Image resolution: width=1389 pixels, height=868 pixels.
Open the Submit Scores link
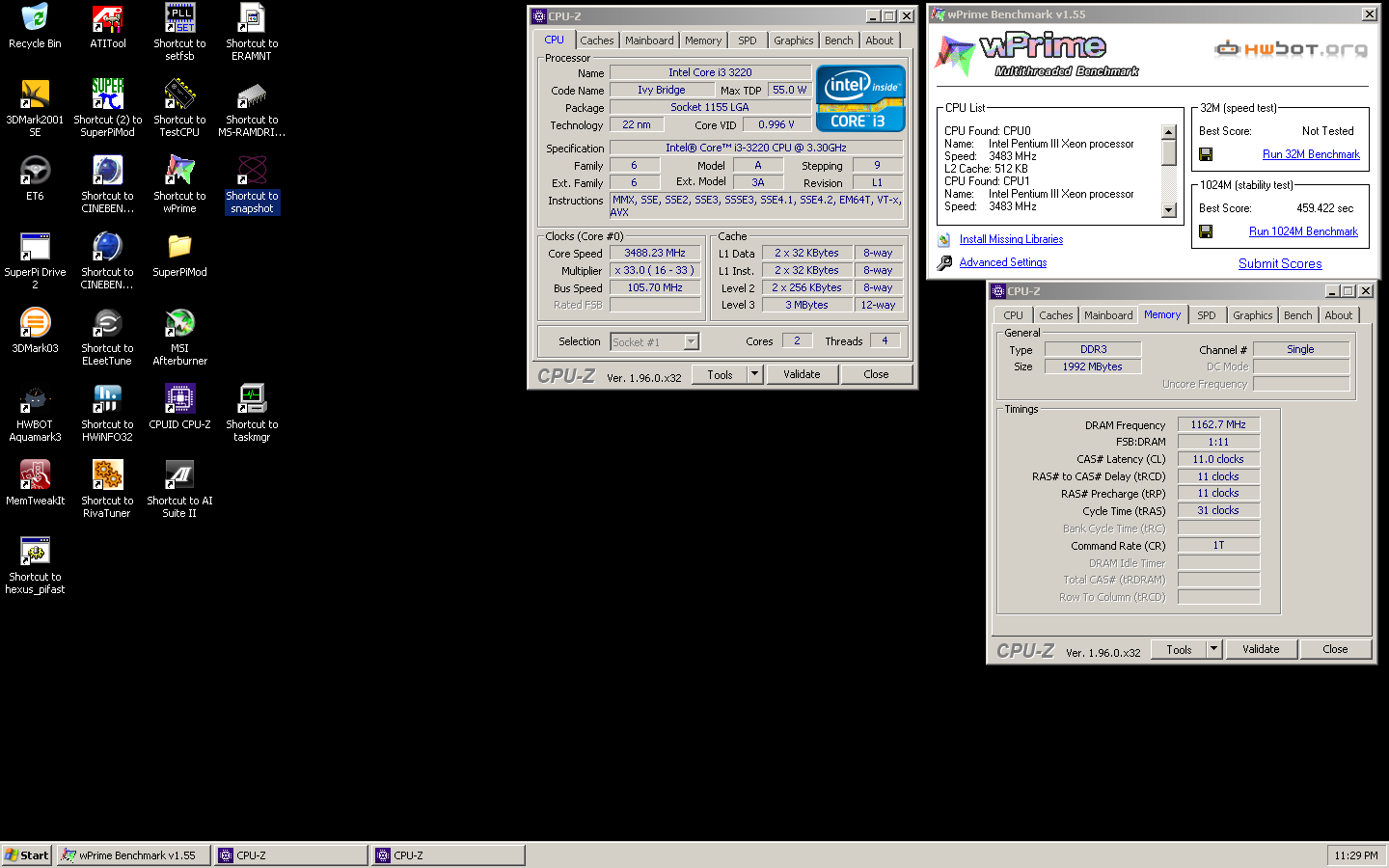point(1280,263)
